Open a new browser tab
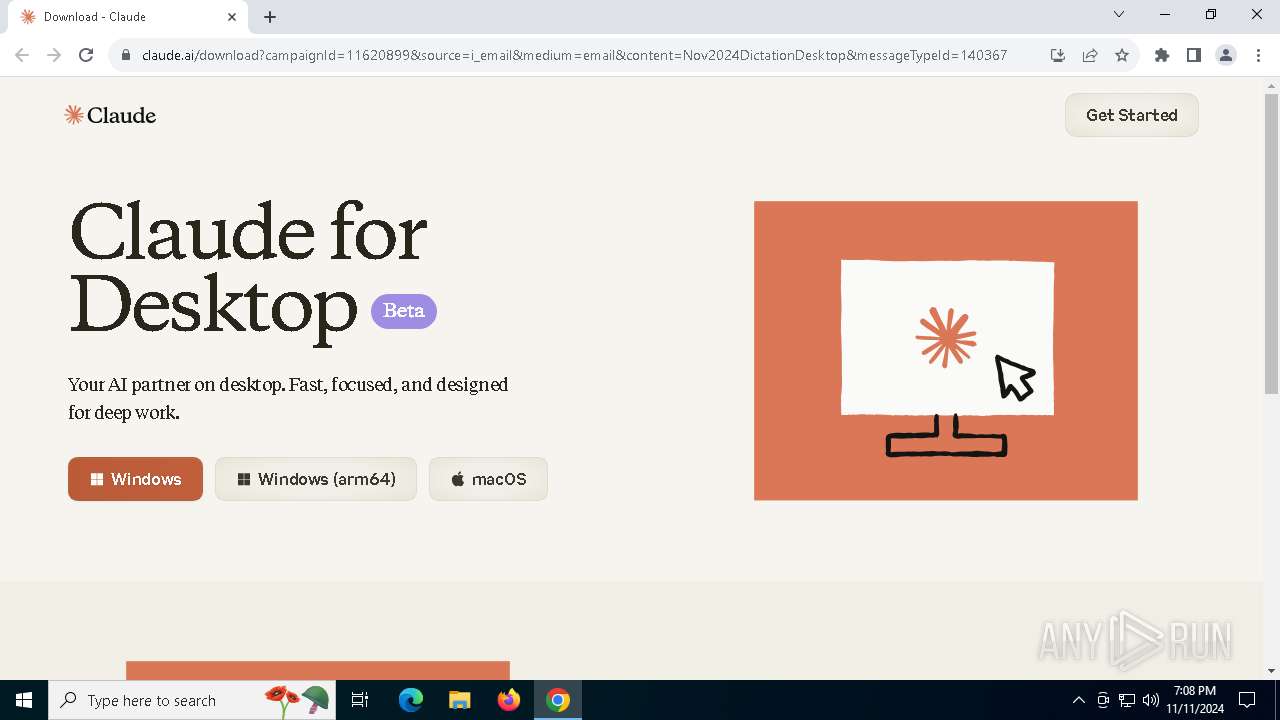 click(x=270, y=17)
